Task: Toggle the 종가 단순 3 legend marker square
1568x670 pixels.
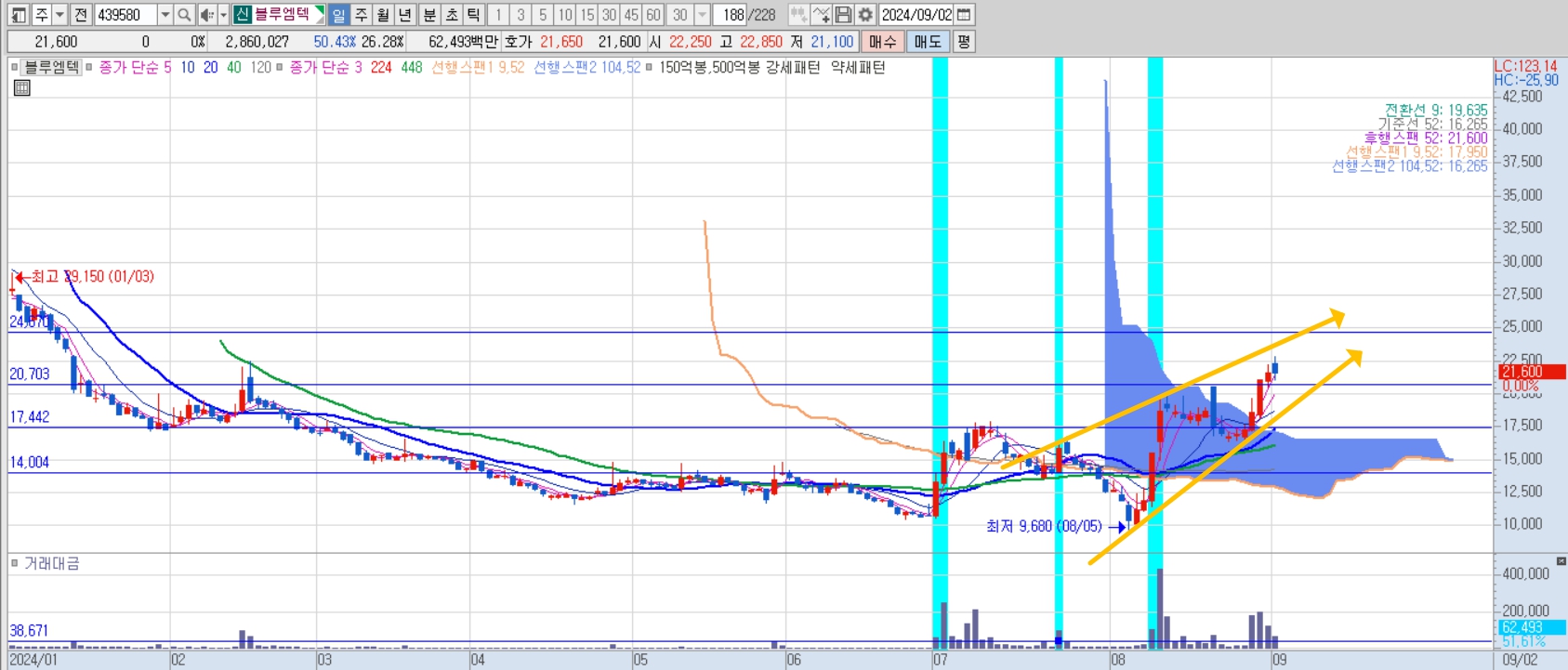Action: [279, 67]
